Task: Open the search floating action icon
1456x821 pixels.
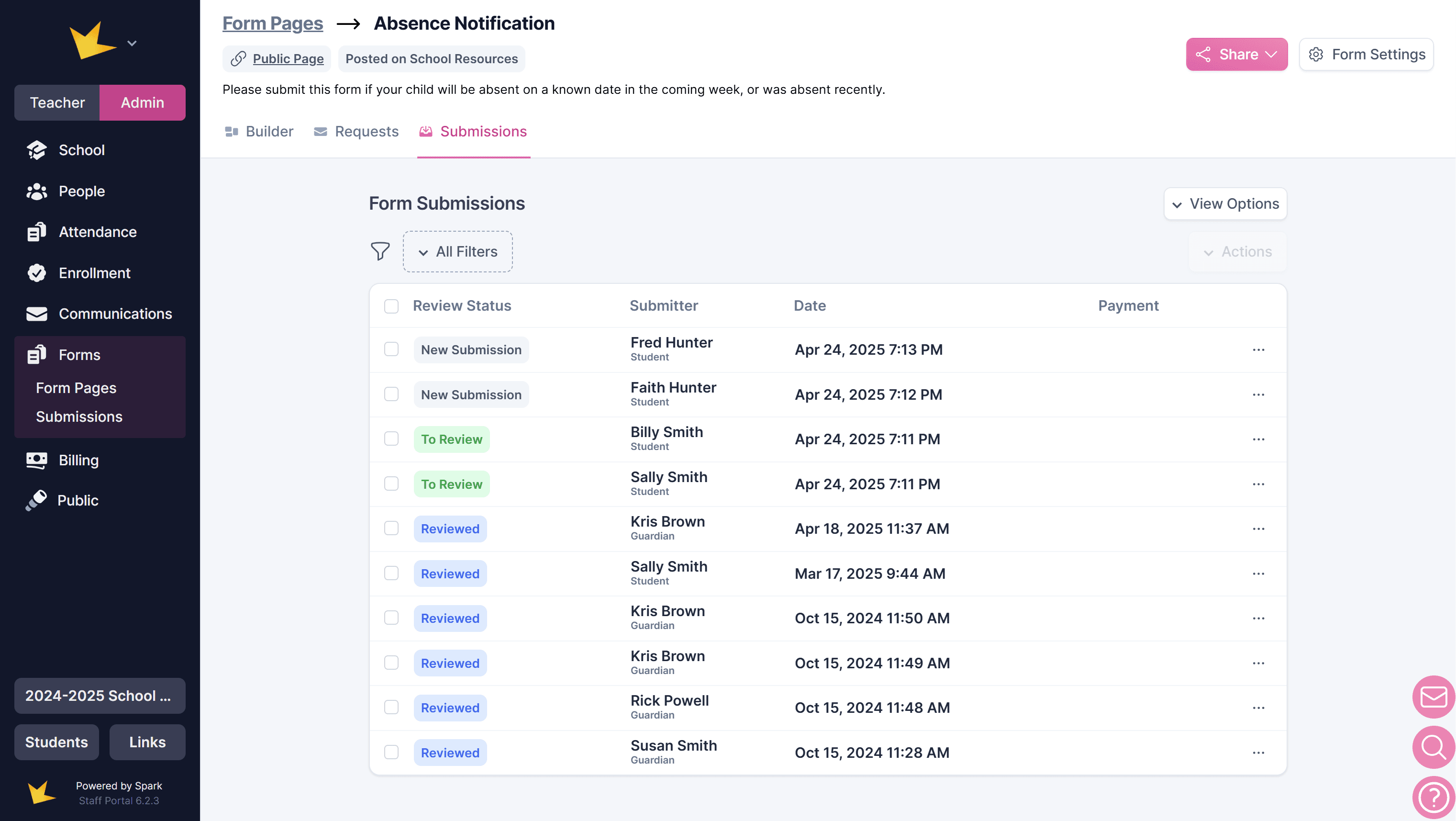Action: [x=1433, y=747]
